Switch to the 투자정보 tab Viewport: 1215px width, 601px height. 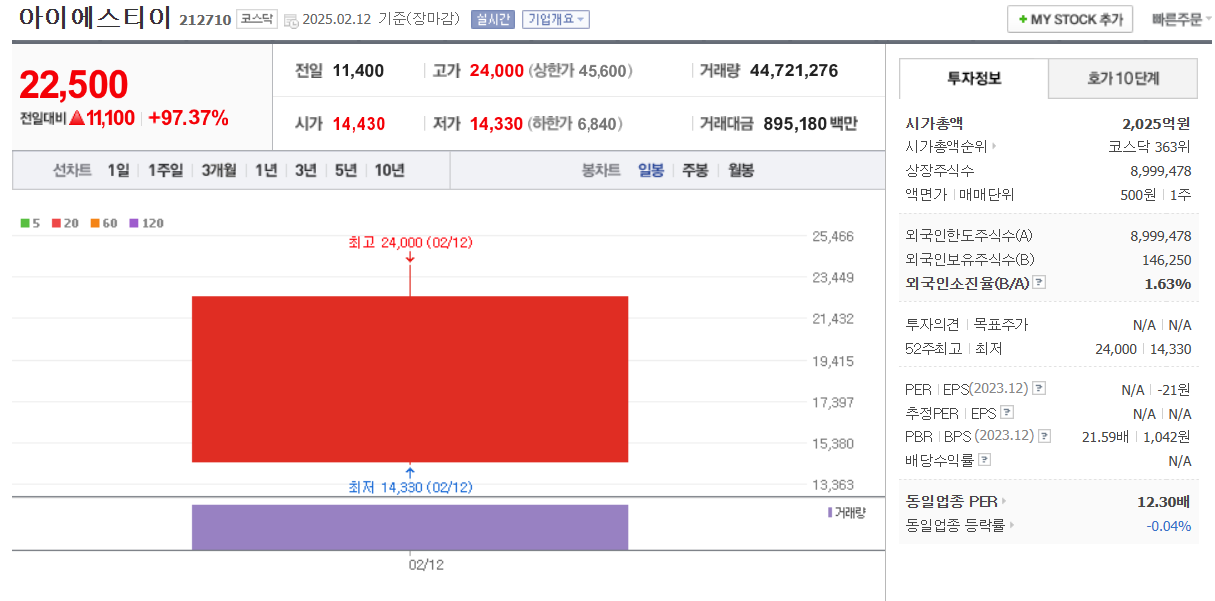pos(974,78)
